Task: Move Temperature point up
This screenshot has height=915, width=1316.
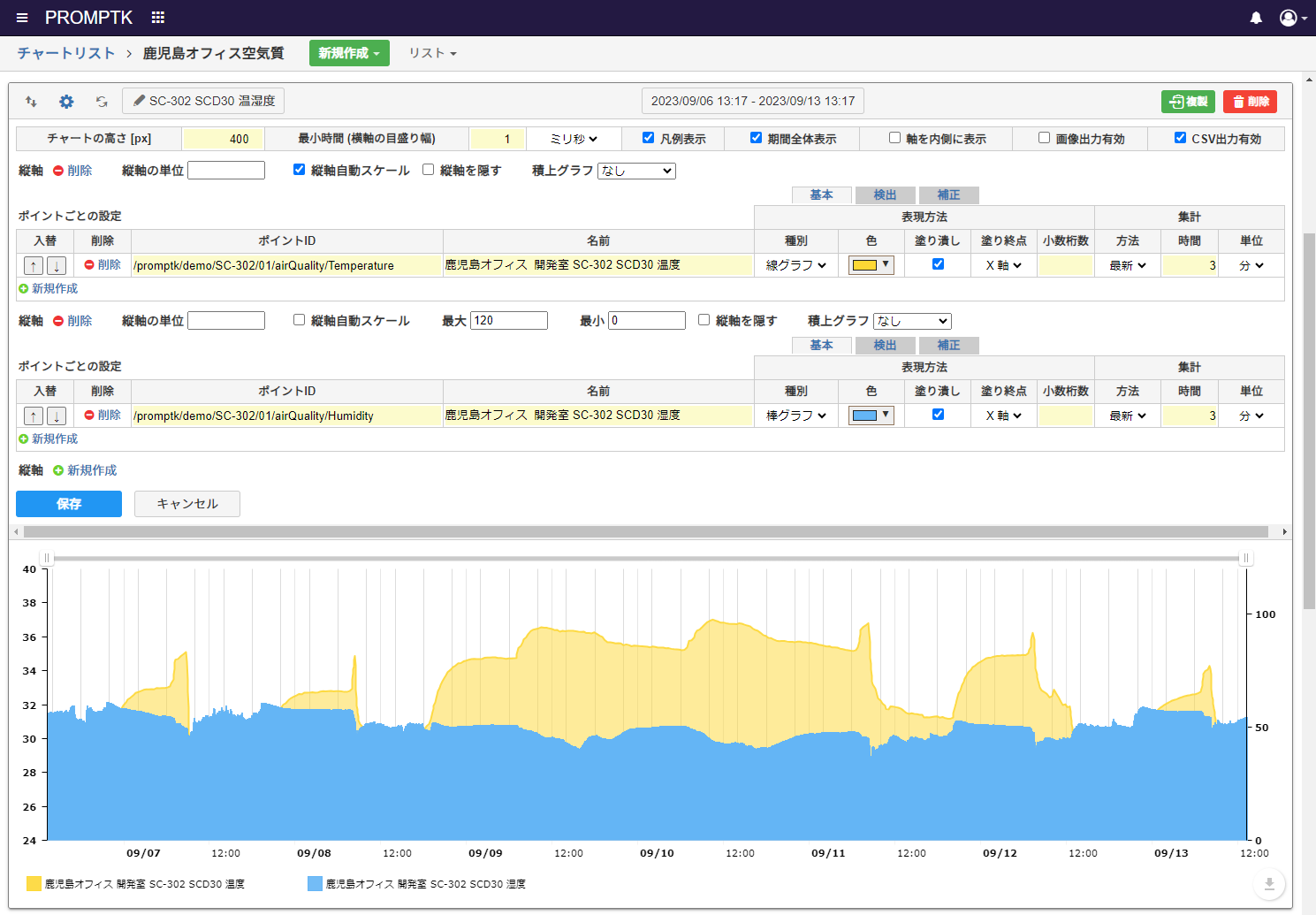Action: tap(34, 265)
